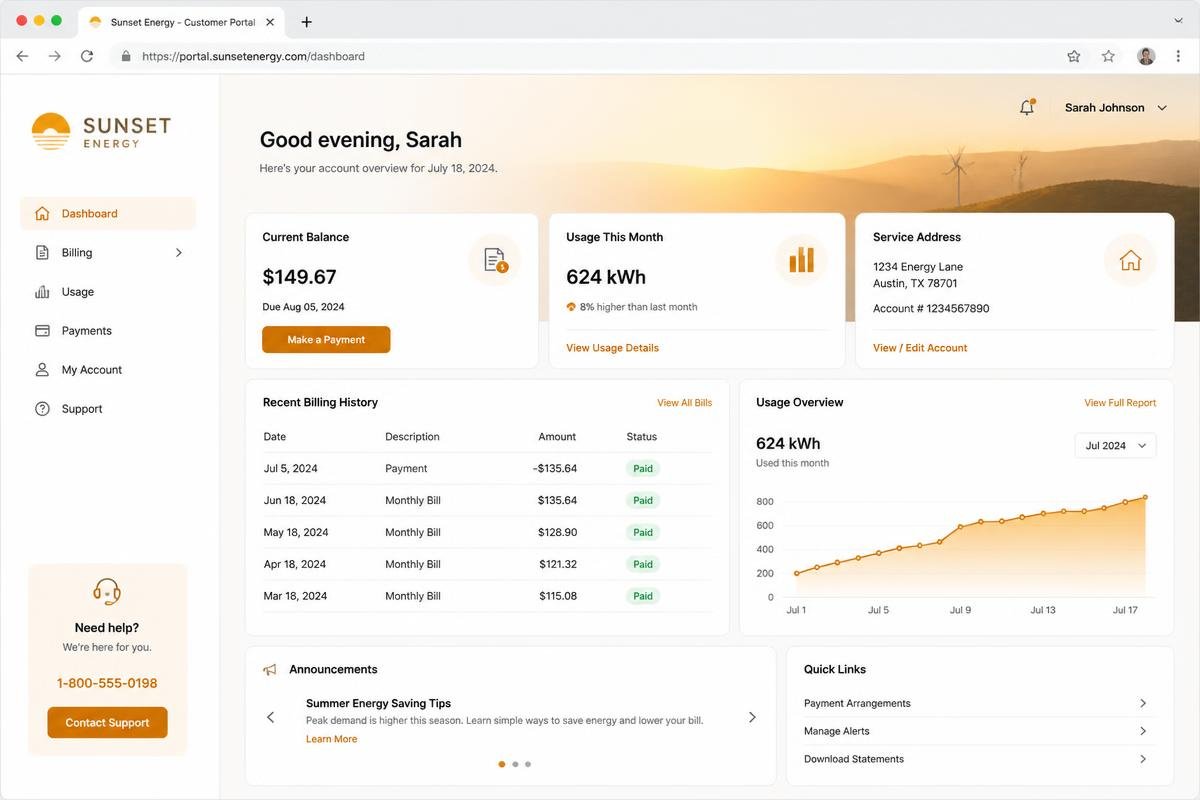Screen dimensions: 1200x800
Task: Click the Sunset Energy logo
Action: [x=101, y=131]
